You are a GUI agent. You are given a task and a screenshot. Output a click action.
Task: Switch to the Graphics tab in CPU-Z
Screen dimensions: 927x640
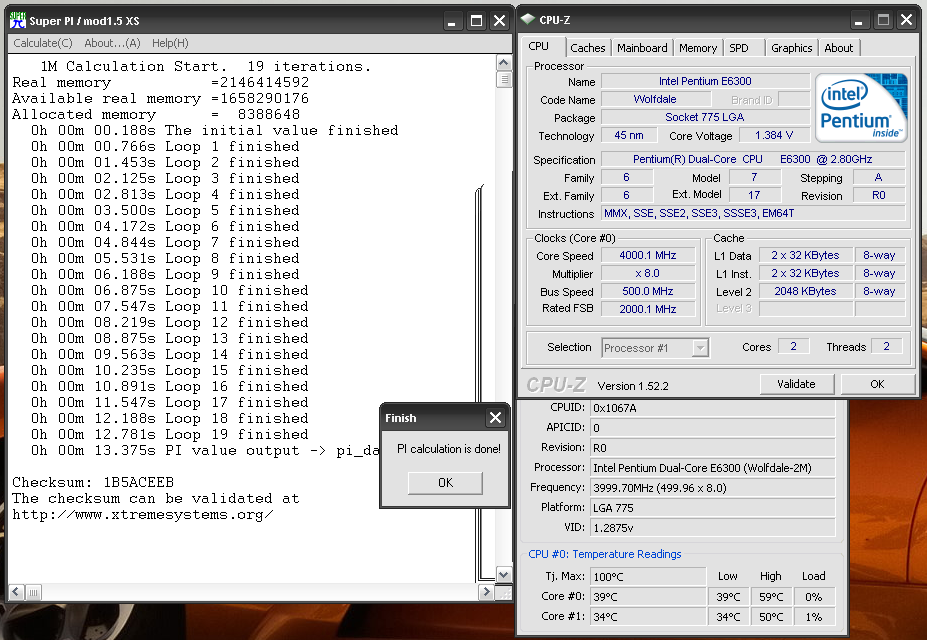792,48
